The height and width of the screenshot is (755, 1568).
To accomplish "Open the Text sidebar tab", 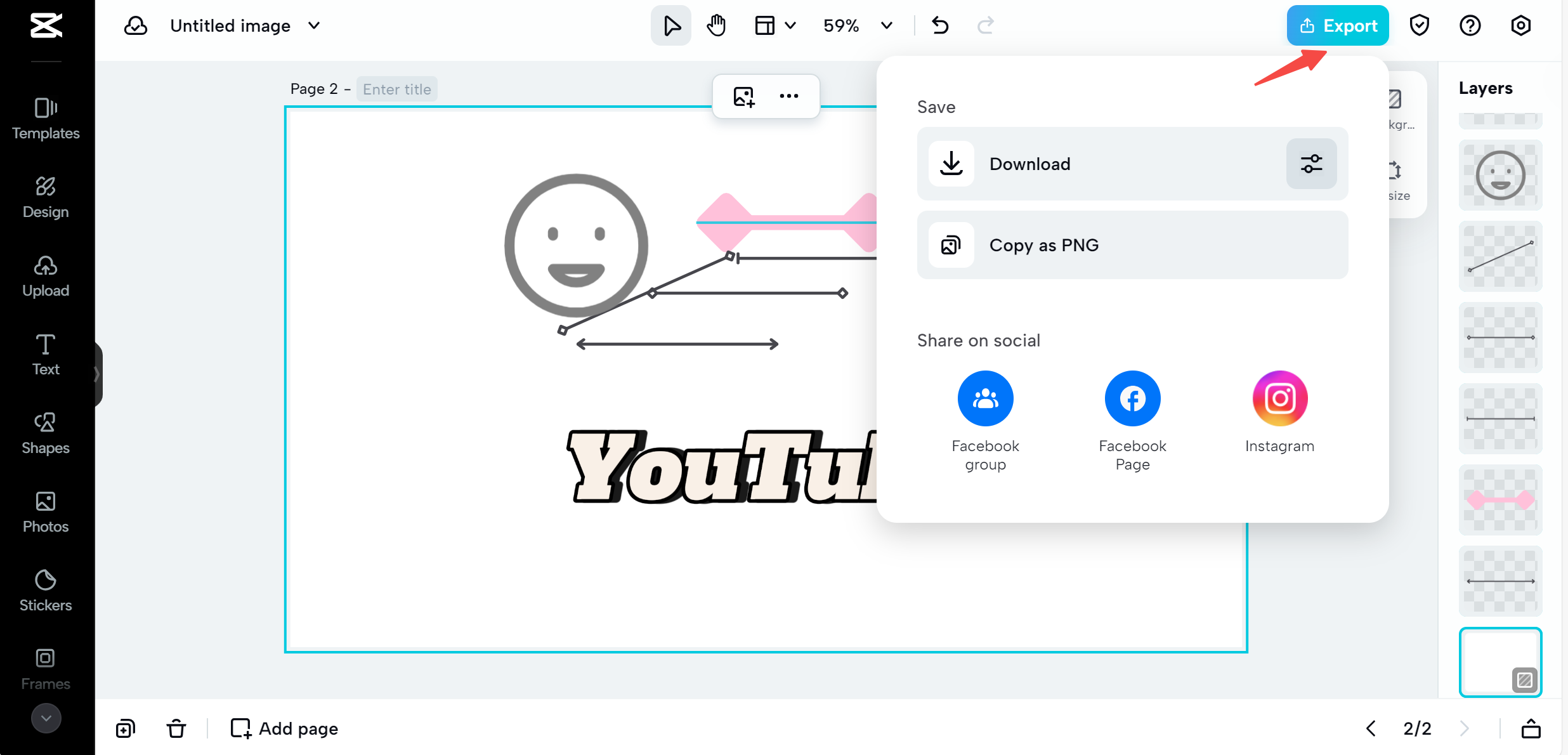I will (46, 354).
